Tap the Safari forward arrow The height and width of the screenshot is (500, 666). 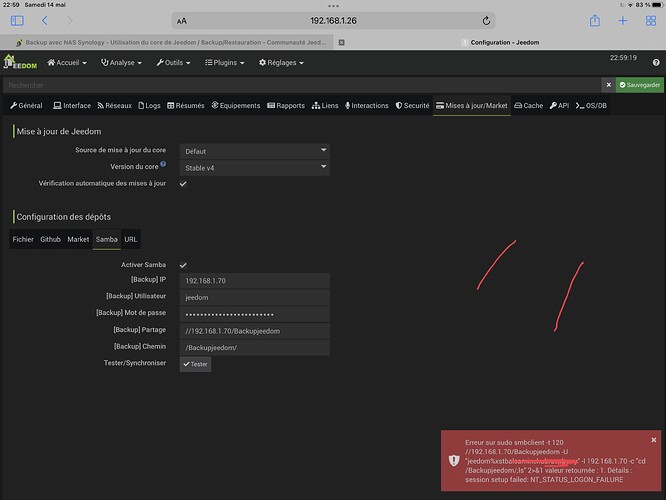69,20
